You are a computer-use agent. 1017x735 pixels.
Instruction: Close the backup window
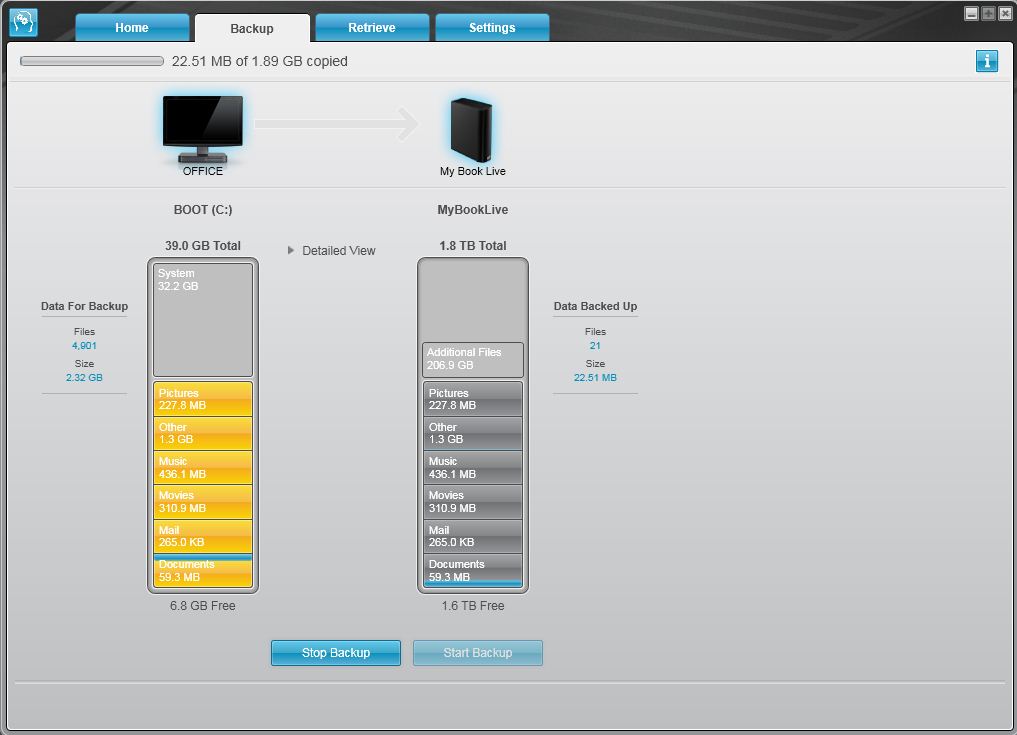pos(1004,14)
